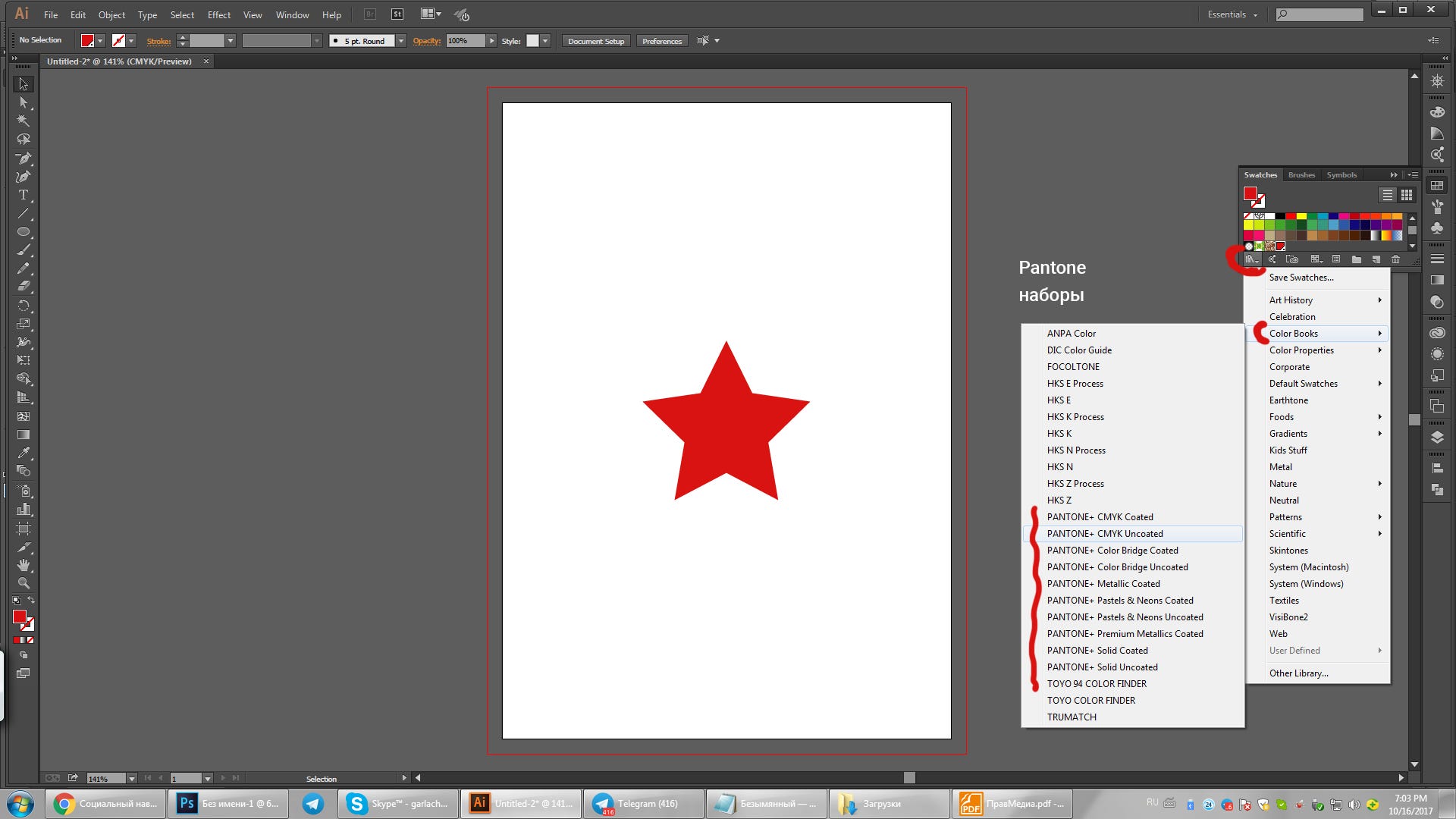Open the Effect menu

218,14
